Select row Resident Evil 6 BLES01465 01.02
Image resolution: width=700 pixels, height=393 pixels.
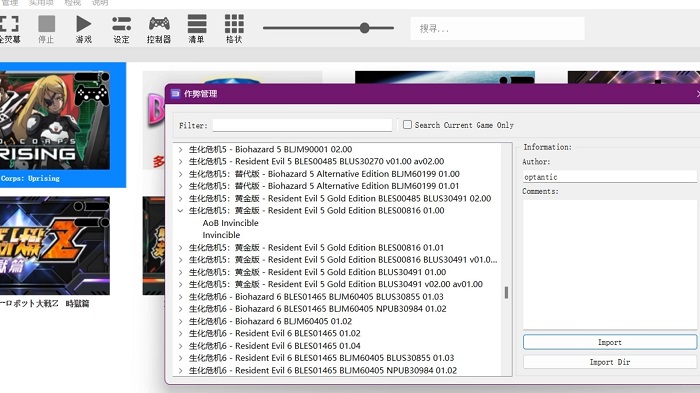pos(275,333)
